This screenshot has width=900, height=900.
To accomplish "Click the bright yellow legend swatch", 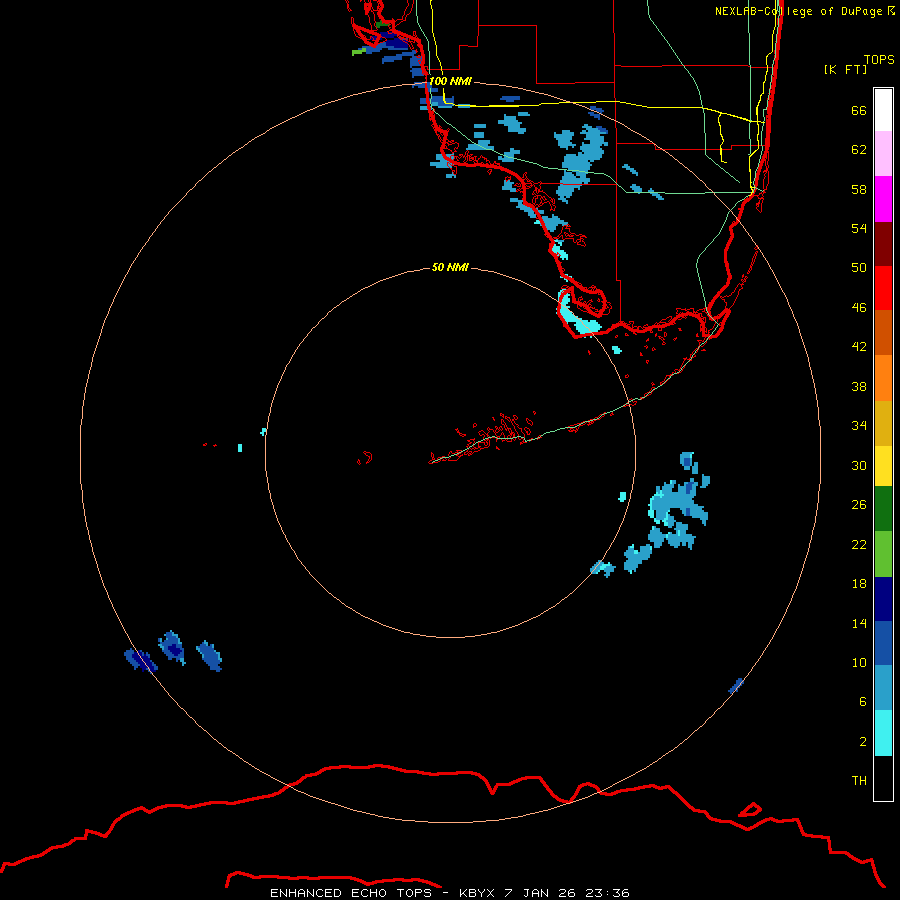I will point(883,465).
